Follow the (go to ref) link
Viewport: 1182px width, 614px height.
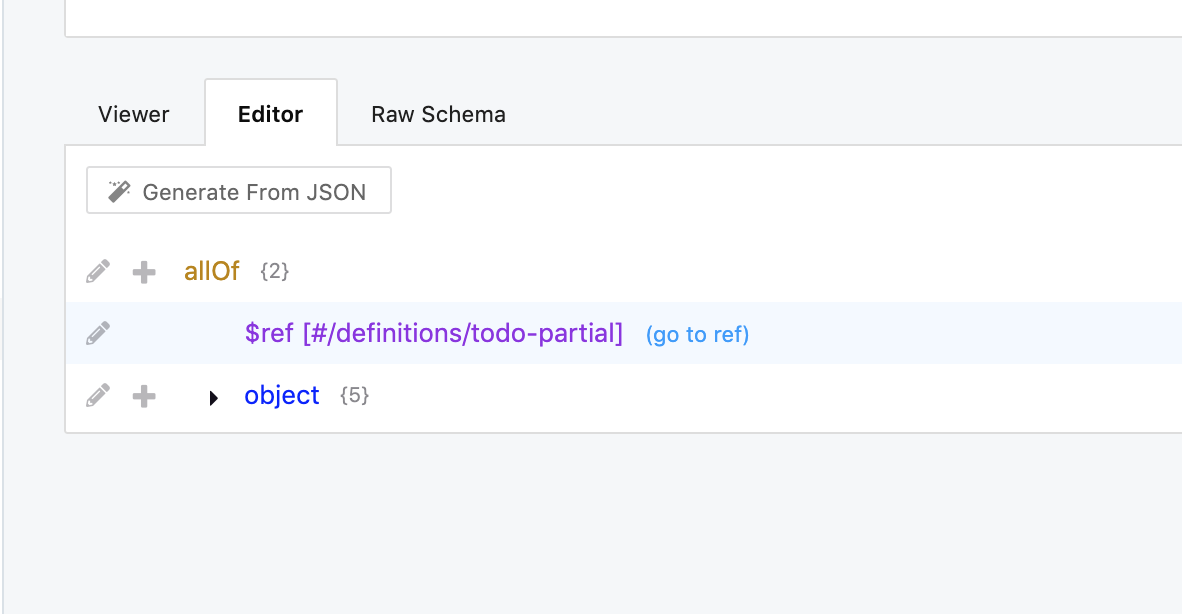[x=697, y=334]
